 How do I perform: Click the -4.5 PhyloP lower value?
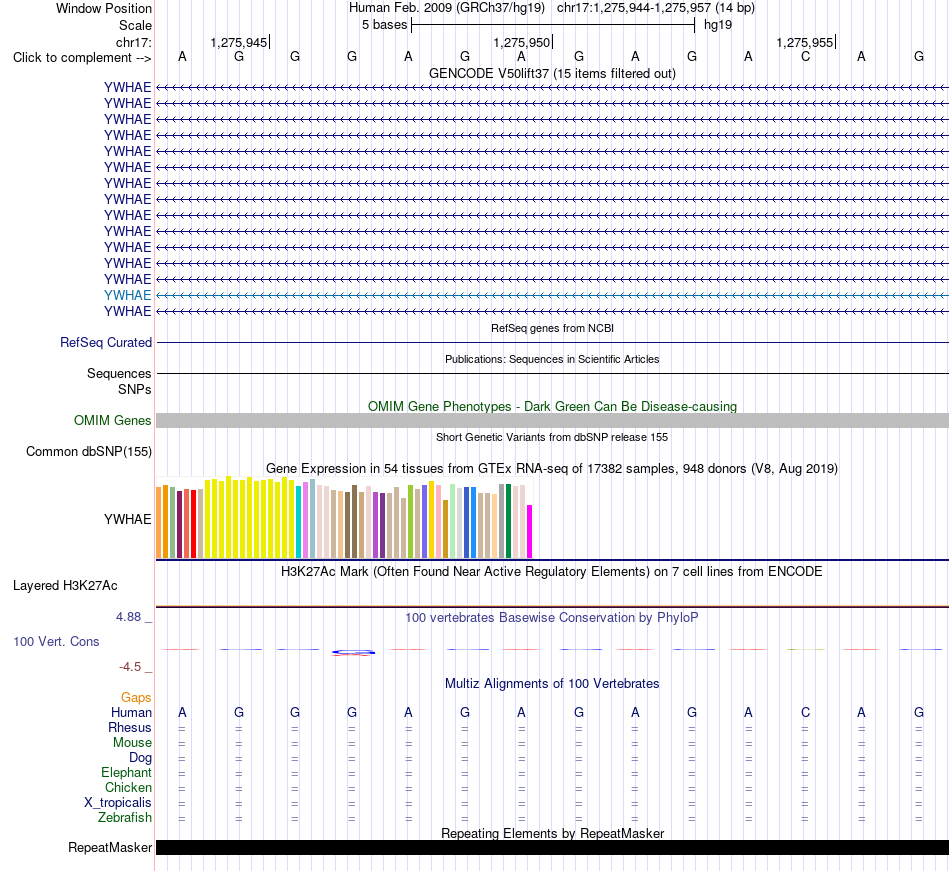coord(130,667)
